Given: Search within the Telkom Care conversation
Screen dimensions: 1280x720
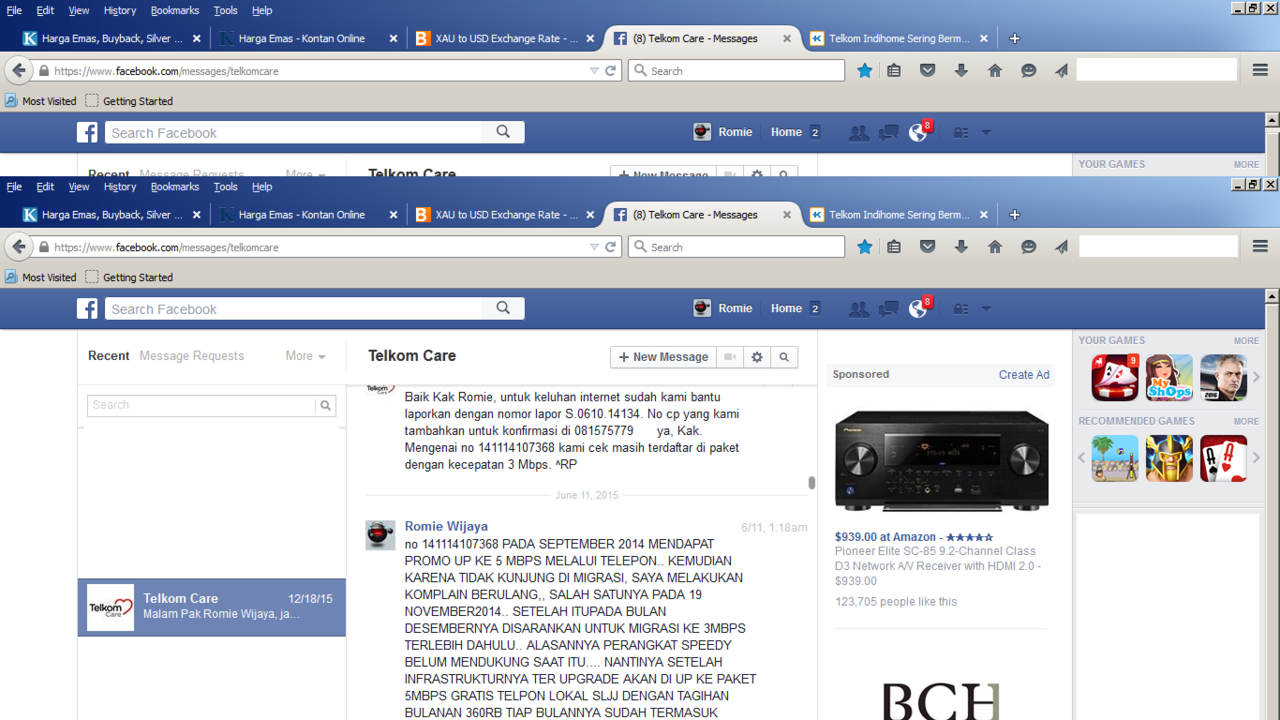Looking at the screenshot, I should (784, 357).
